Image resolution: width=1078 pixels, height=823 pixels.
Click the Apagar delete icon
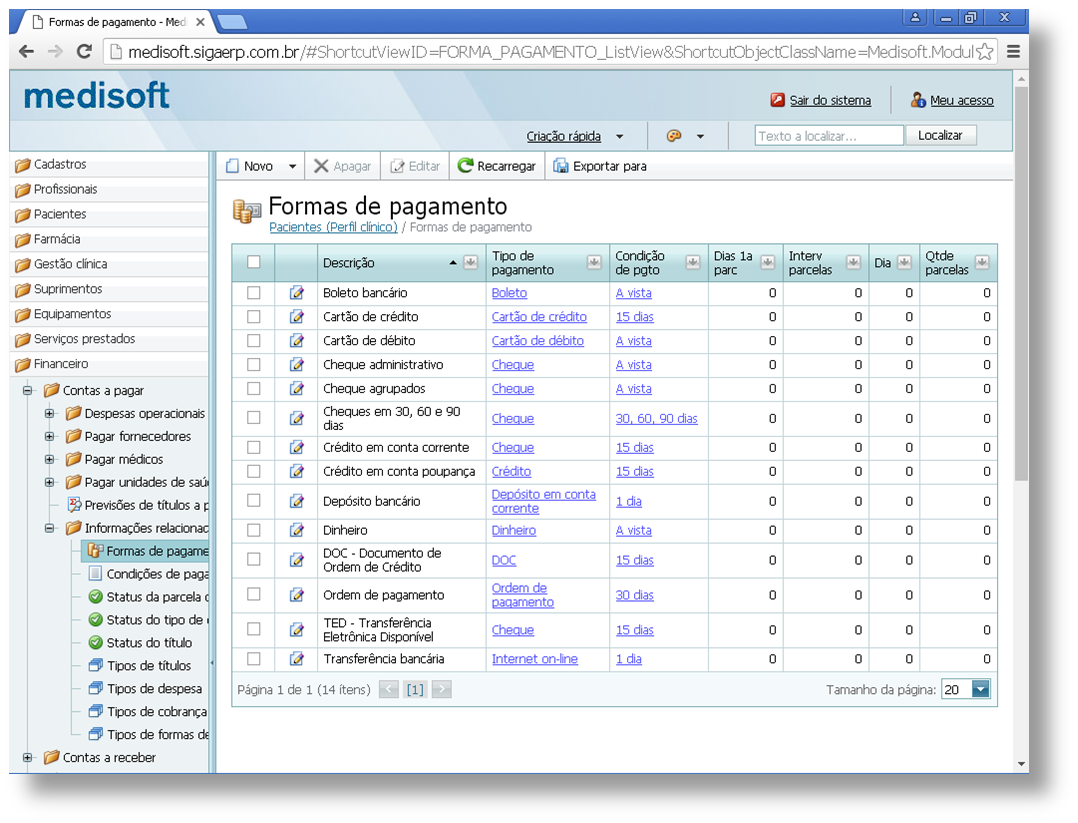(x=320, y=166)
